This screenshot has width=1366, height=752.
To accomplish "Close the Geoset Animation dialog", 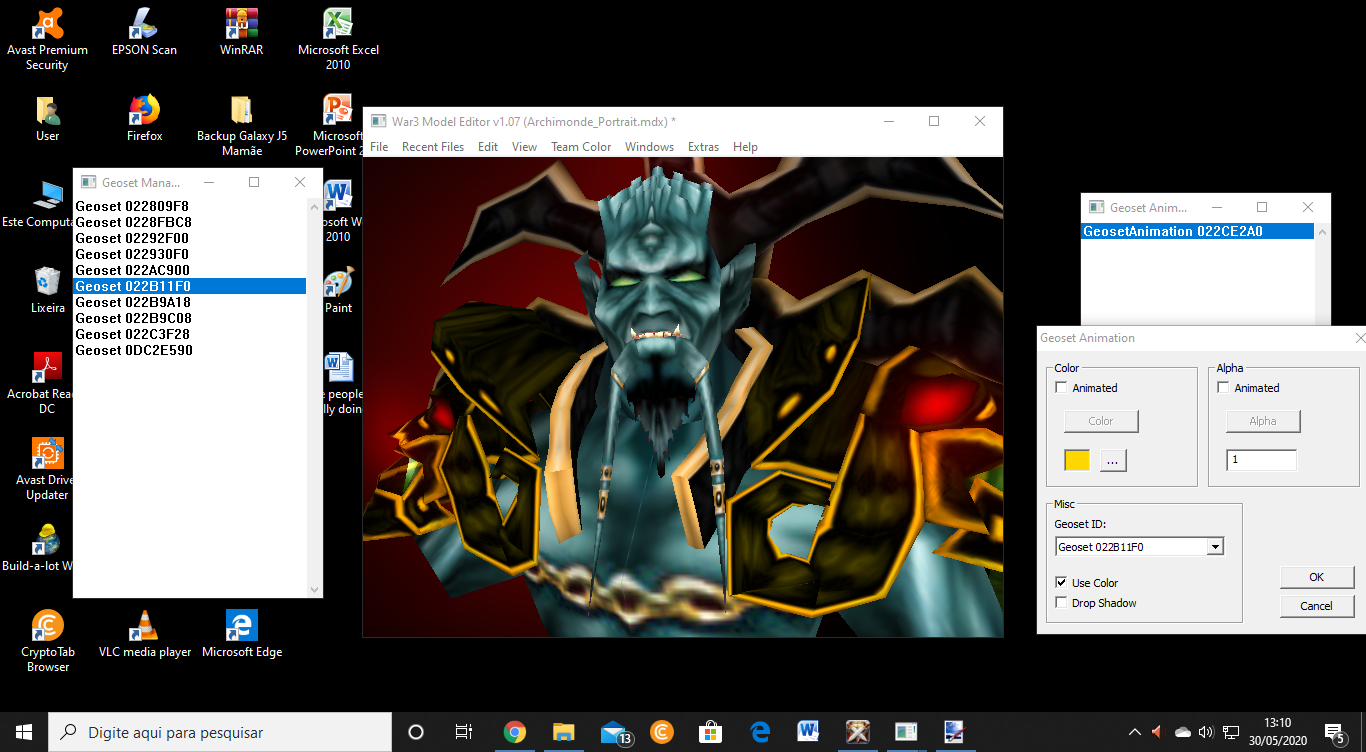I will (1359, 338).
